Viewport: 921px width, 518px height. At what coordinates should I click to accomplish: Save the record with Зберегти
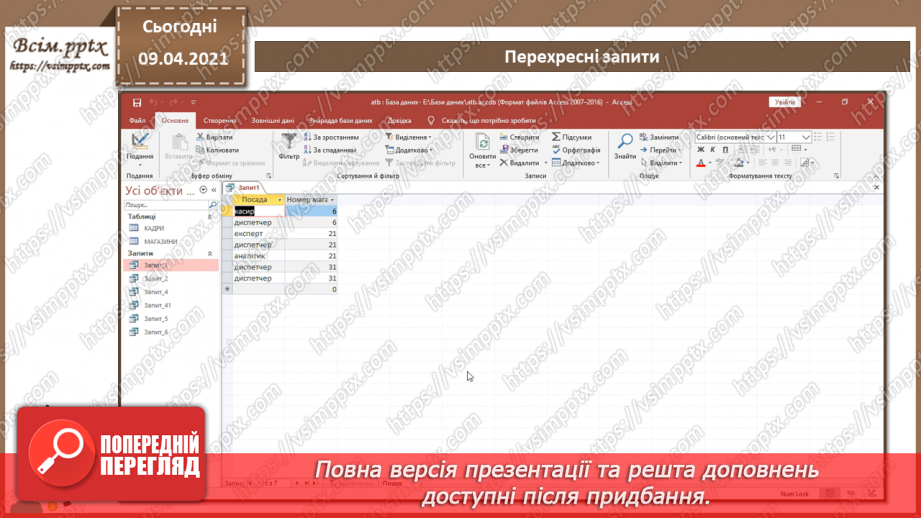point(519,150)
